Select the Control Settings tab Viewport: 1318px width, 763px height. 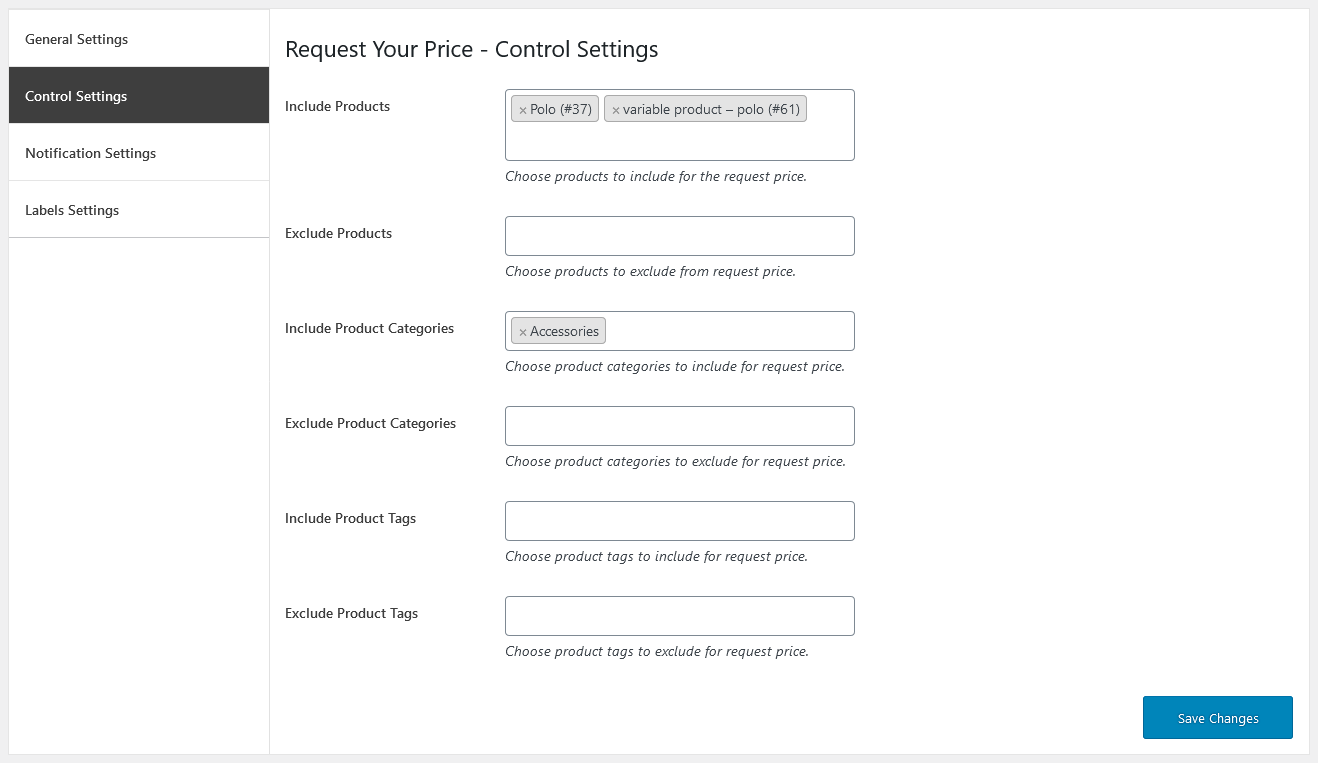[75, 95]
